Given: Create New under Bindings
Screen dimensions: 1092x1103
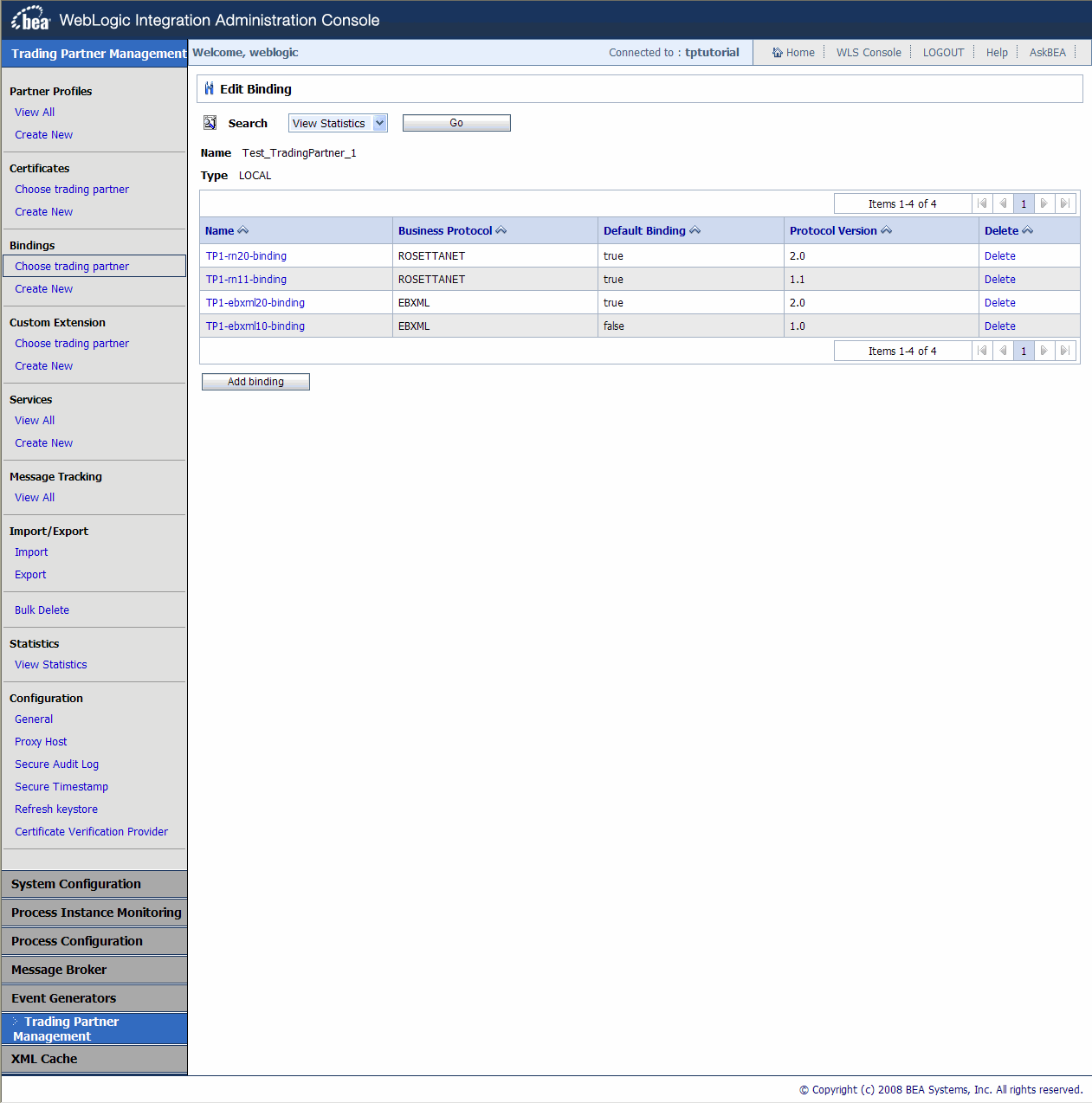Looking at the screenshot, I should (44, 289).
